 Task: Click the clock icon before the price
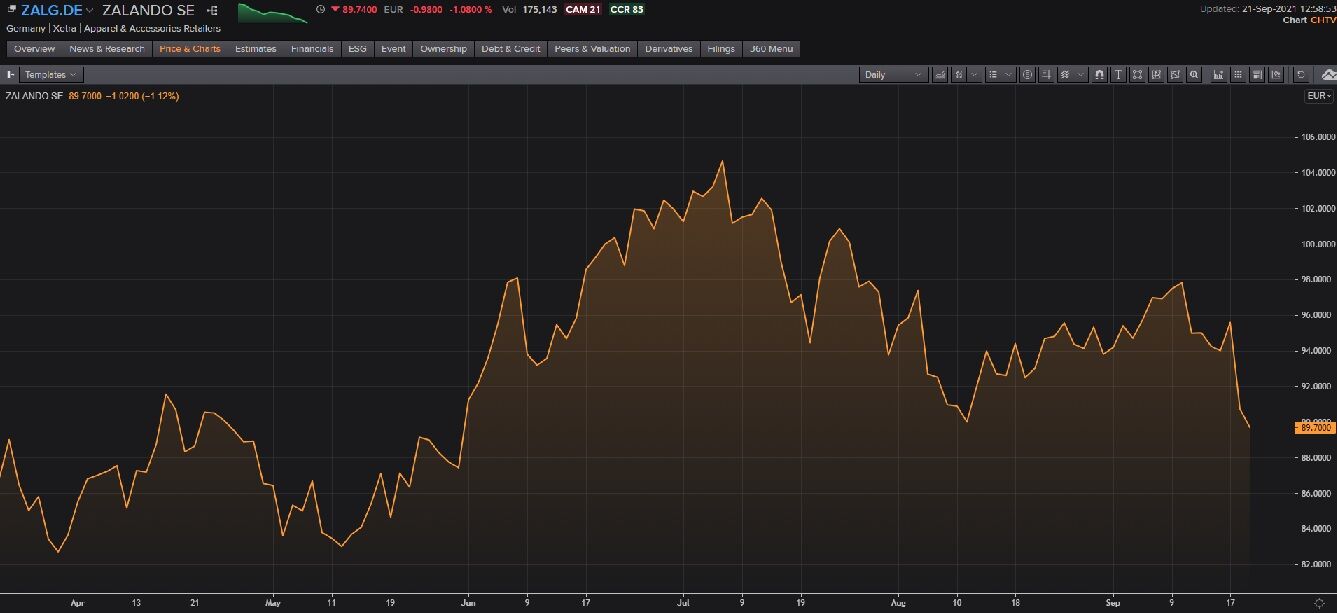pos(319,9)
